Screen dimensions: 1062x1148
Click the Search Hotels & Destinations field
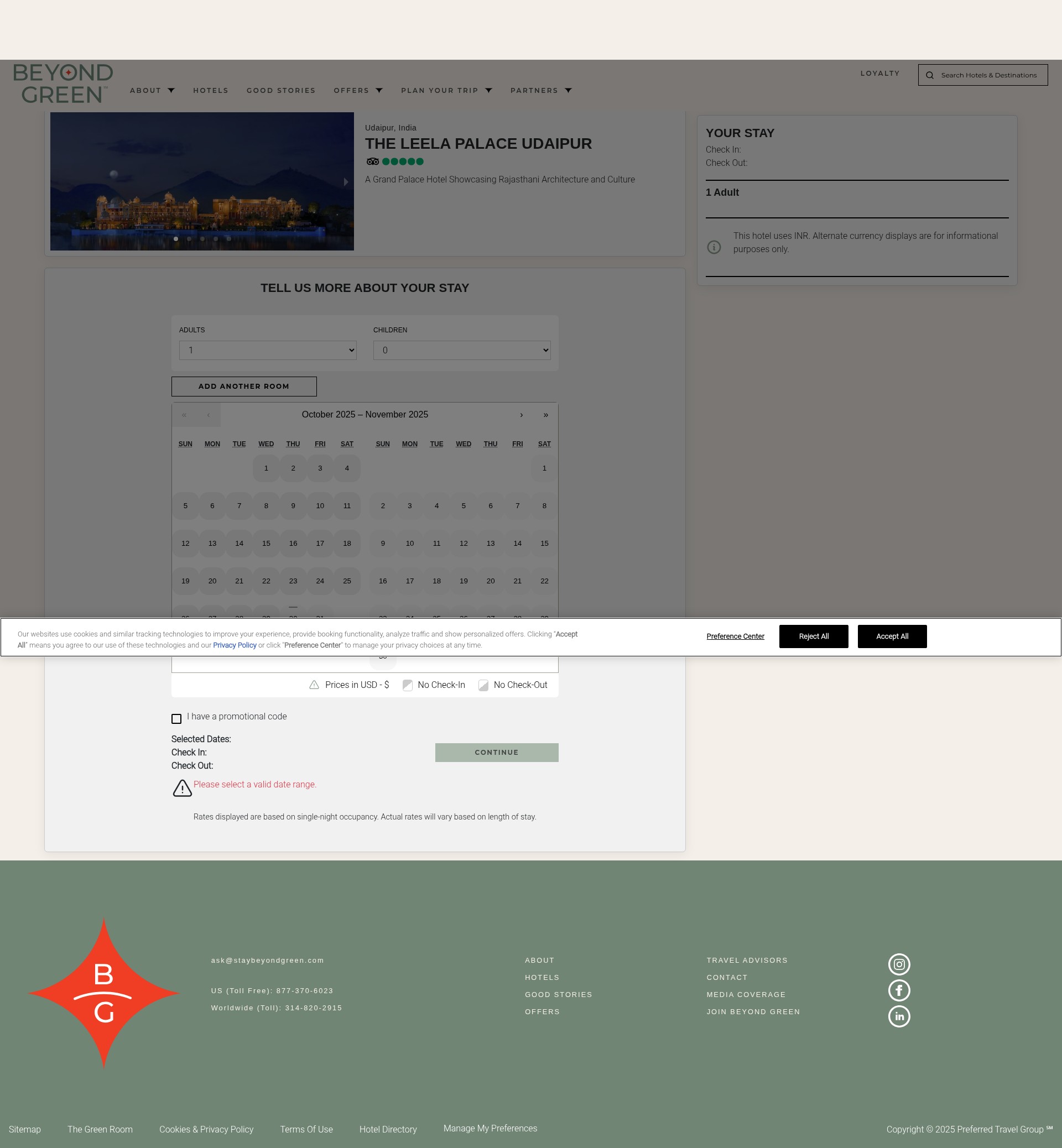tap(983, 75)
